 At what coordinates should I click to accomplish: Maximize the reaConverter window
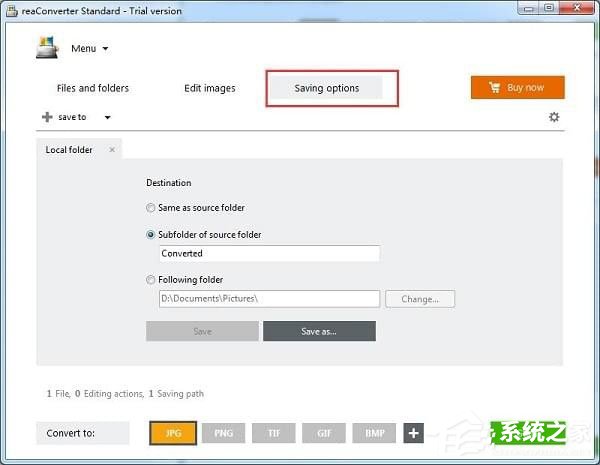click(549, 8)
